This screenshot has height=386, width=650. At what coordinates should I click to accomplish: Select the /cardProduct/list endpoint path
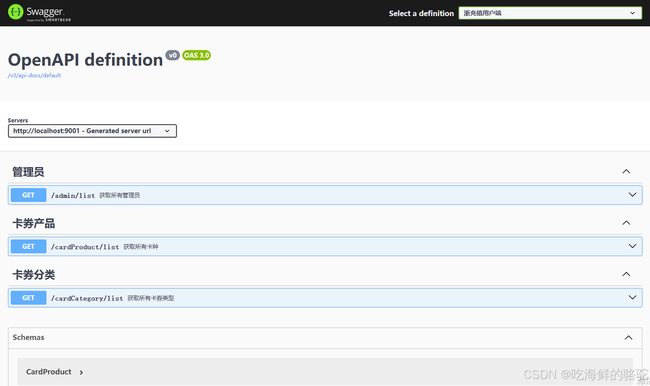[85, 247]
